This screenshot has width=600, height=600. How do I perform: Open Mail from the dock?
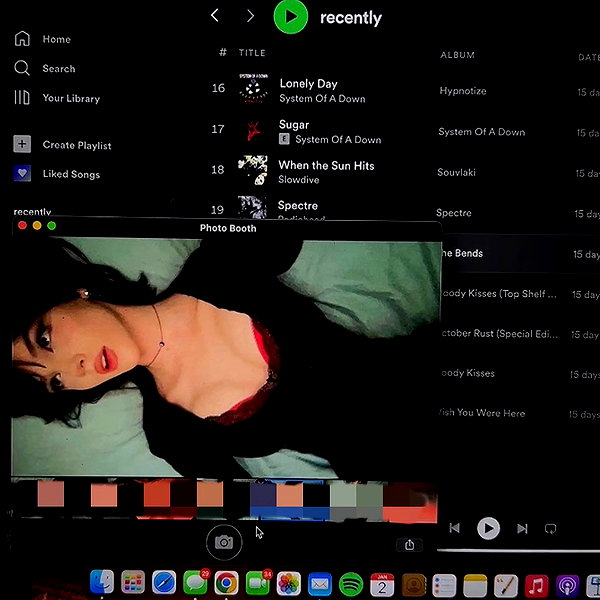click(320, 584)
